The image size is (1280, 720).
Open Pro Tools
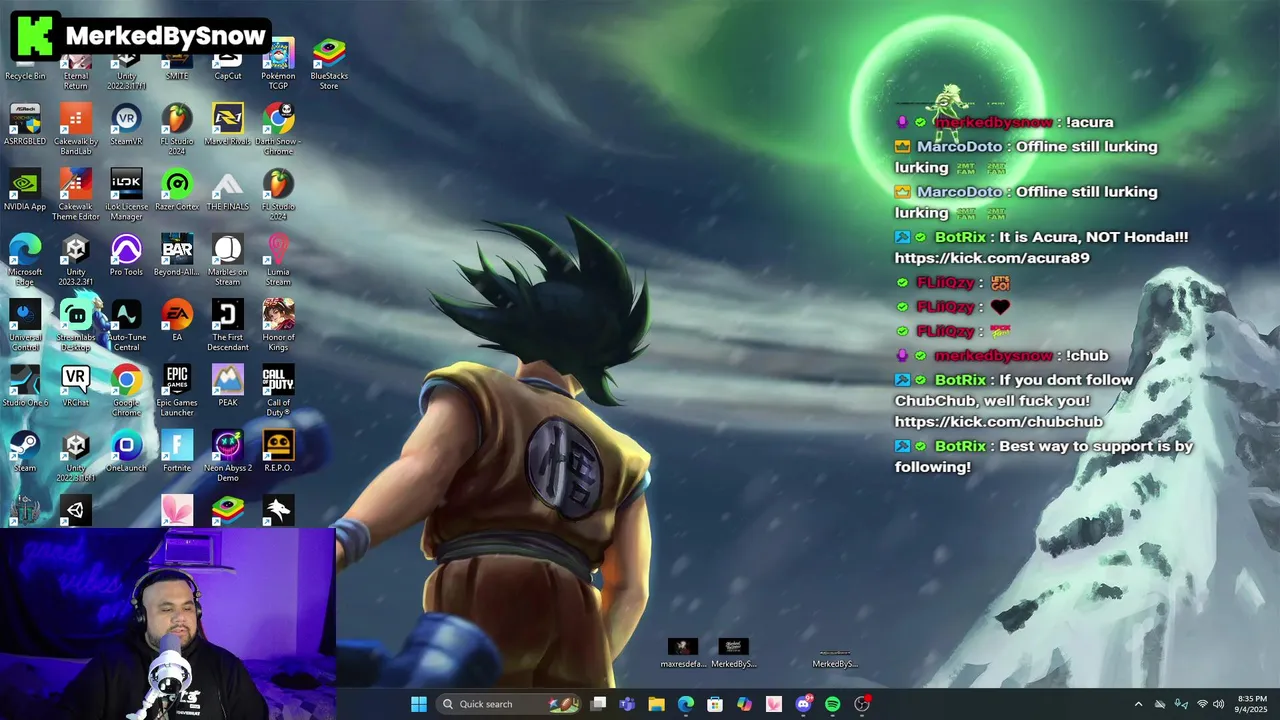pos(126,255)
